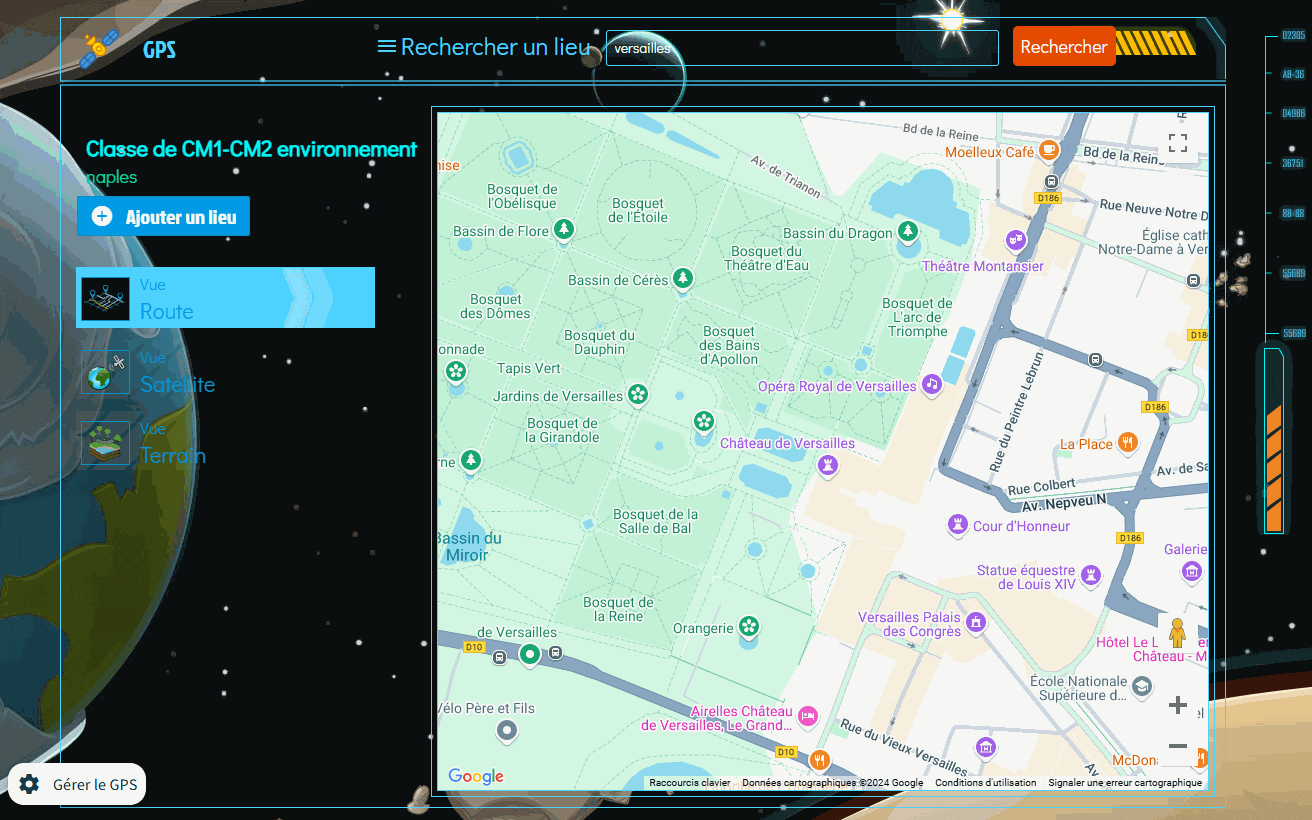Select the Château de Versailles marker
The height and width of the screenshot is (820, 1312).
(x=828, y=465)
